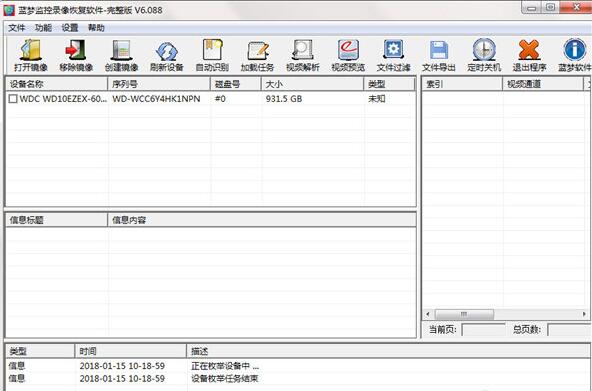Viewport: 592px width, 391px height.
Task: Click the 退出程序 (exit program) X icon
Action: point(529,50)
